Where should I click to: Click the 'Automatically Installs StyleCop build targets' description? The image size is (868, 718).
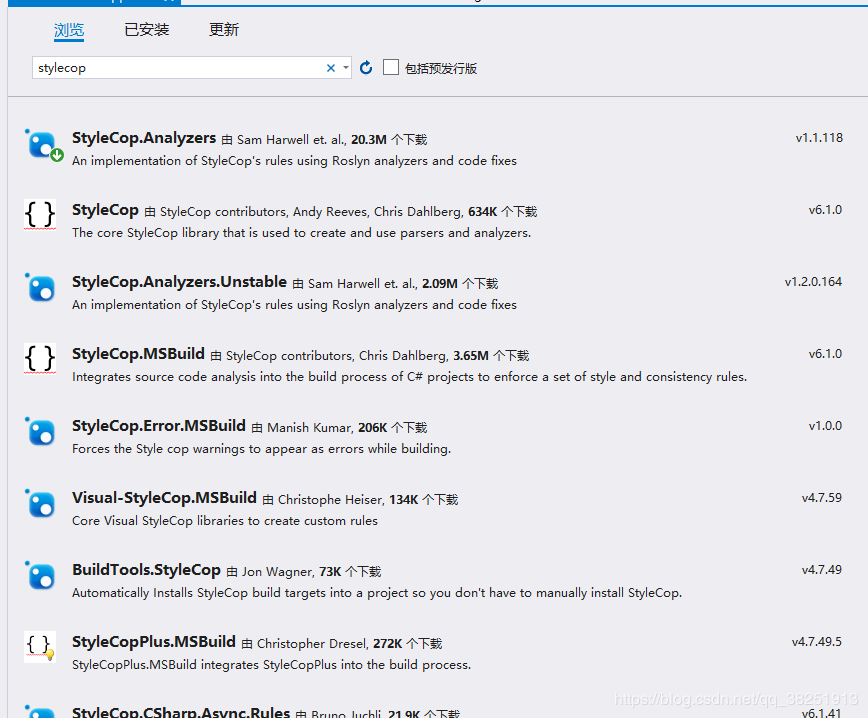[377, 592]
